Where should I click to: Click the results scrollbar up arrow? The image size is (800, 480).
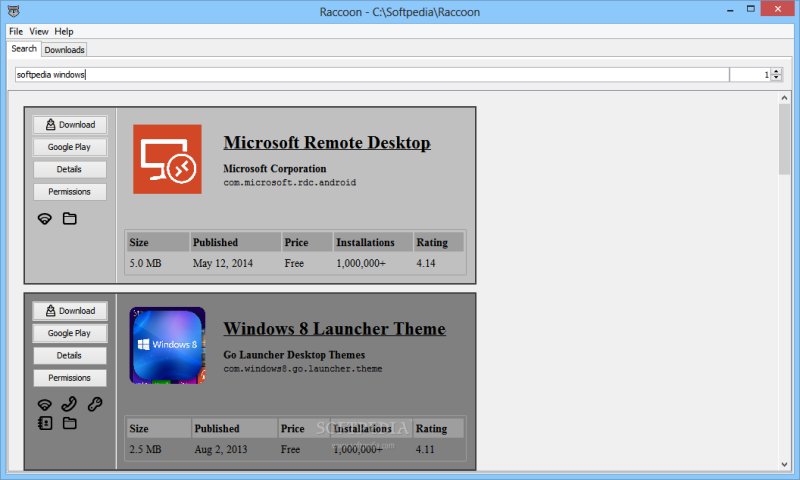784,97
